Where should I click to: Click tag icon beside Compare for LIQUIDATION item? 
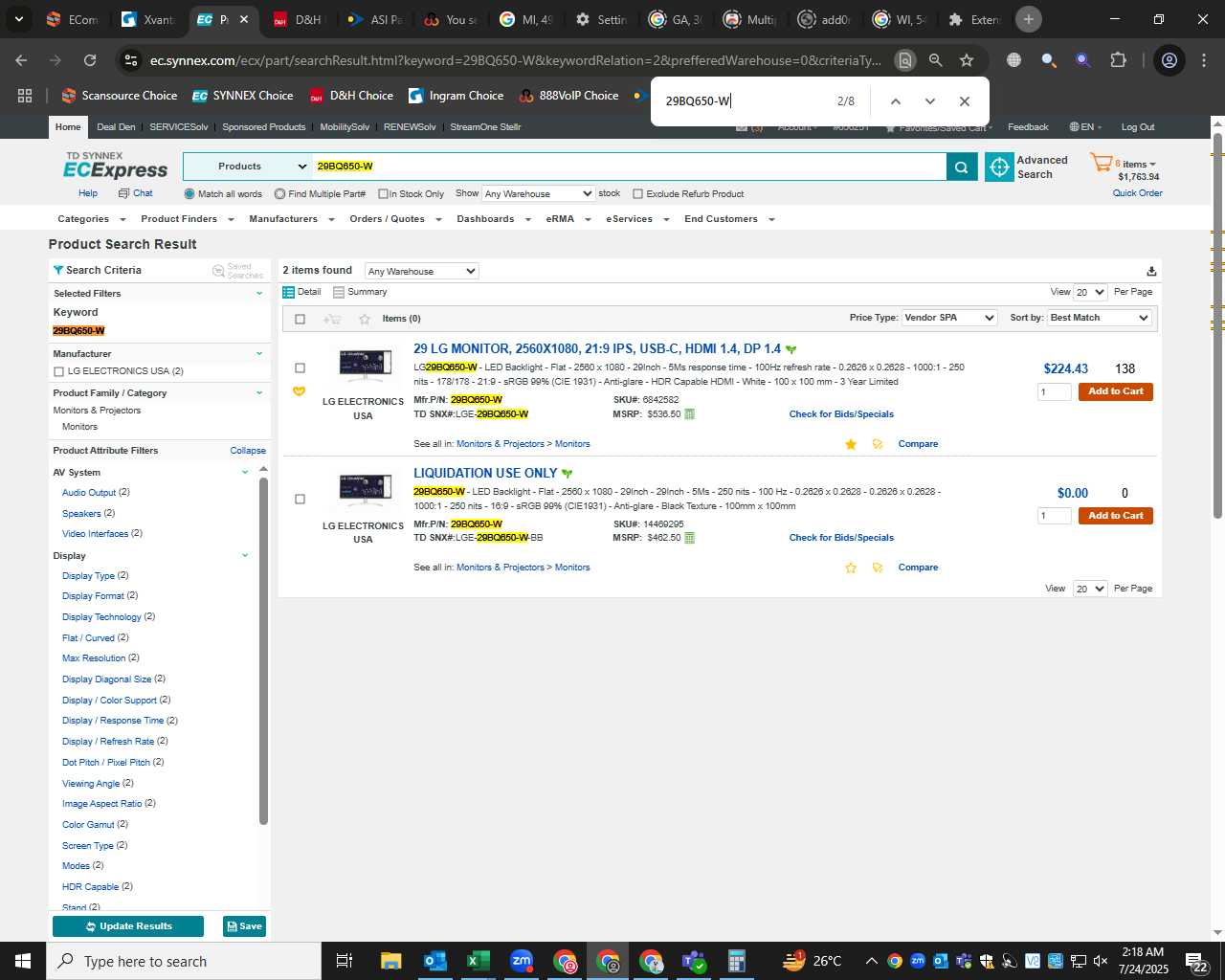coord(878,568)
